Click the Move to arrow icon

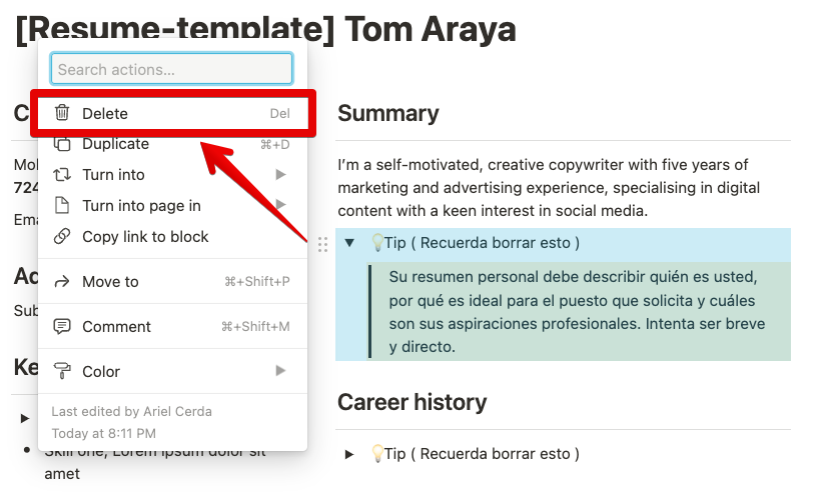point(62,281)
